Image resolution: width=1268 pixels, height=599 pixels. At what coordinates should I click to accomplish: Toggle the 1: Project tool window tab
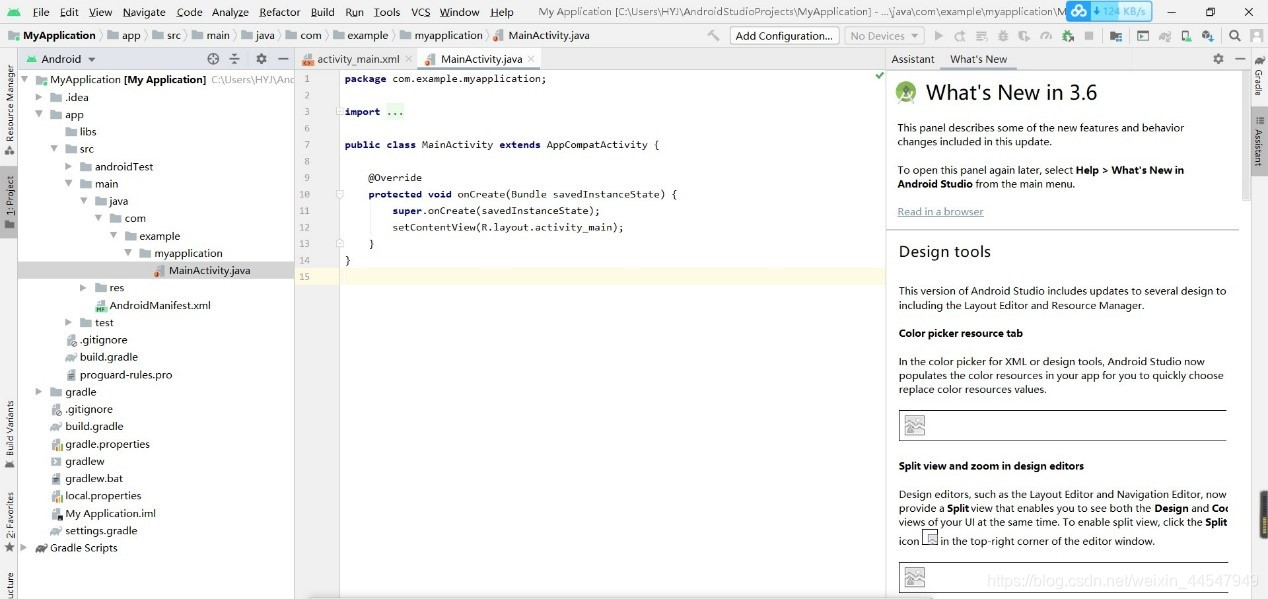[9, 203]
